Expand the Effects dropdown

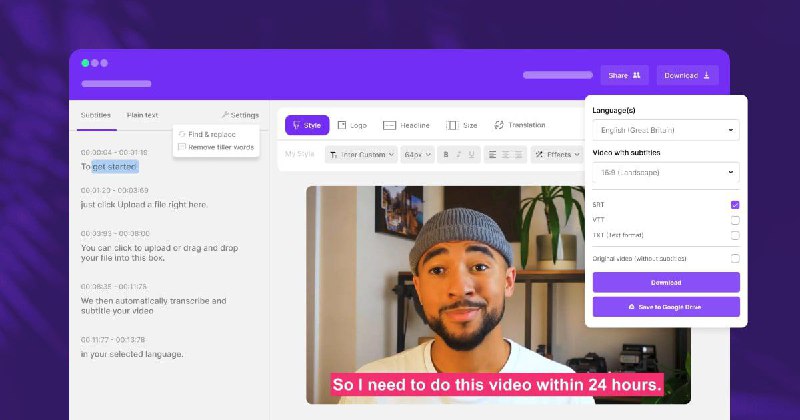coord(557,155)
